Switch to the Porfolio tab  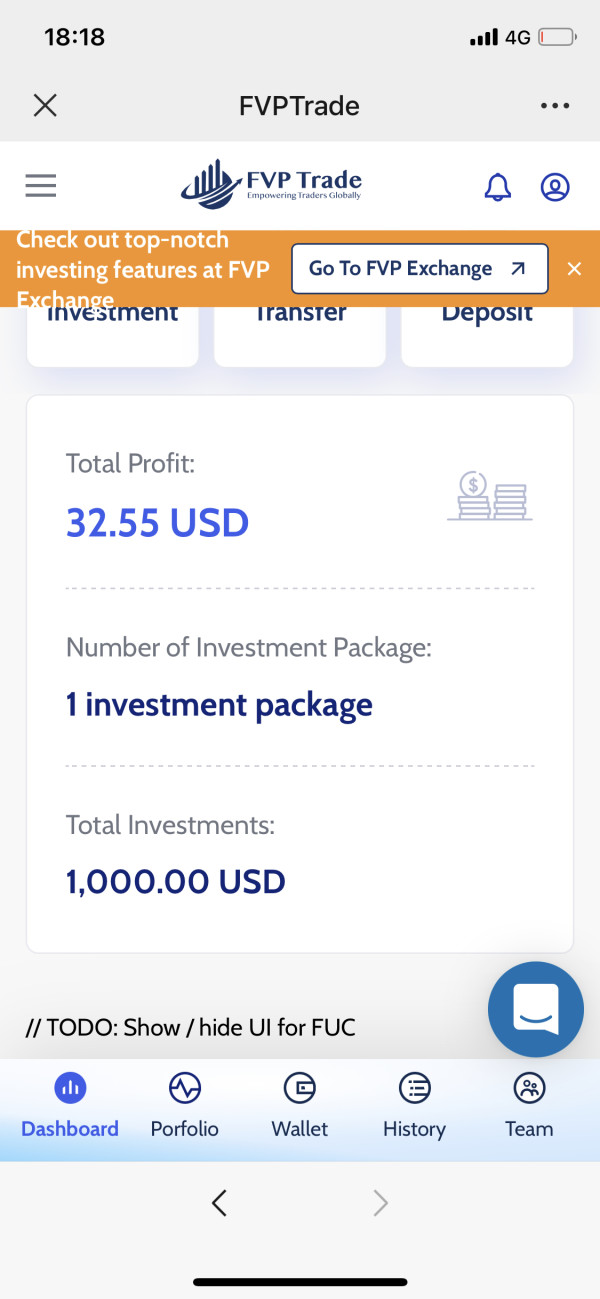[184, 1107]
